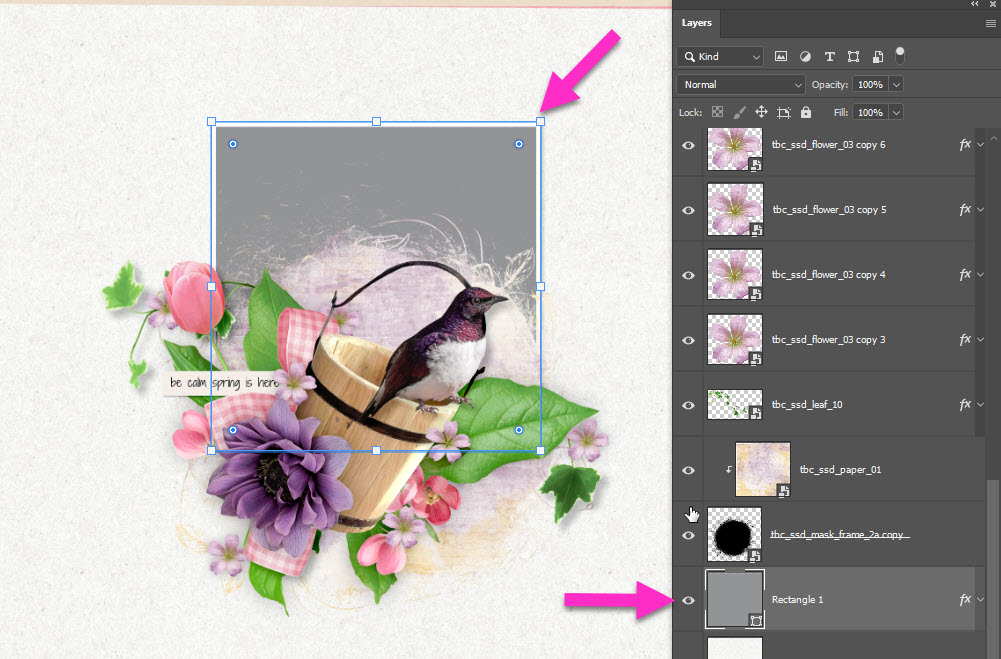
Task: Click the top-right transform corner handle
Action: pyautogui.click(x=541, y=121)
